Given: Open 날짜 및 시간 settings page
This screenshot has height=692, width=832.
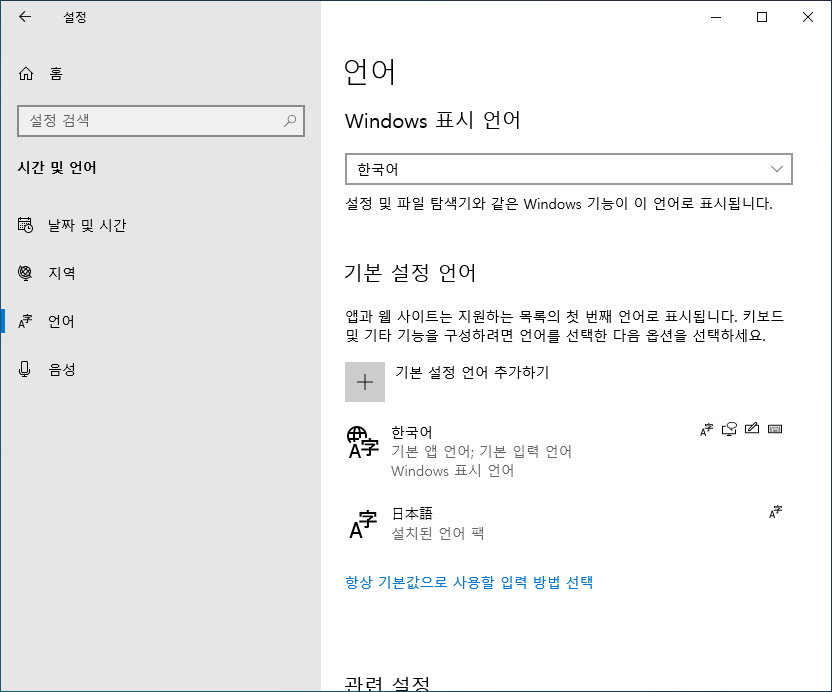Looking at the screenshot, I should [160, 225].
